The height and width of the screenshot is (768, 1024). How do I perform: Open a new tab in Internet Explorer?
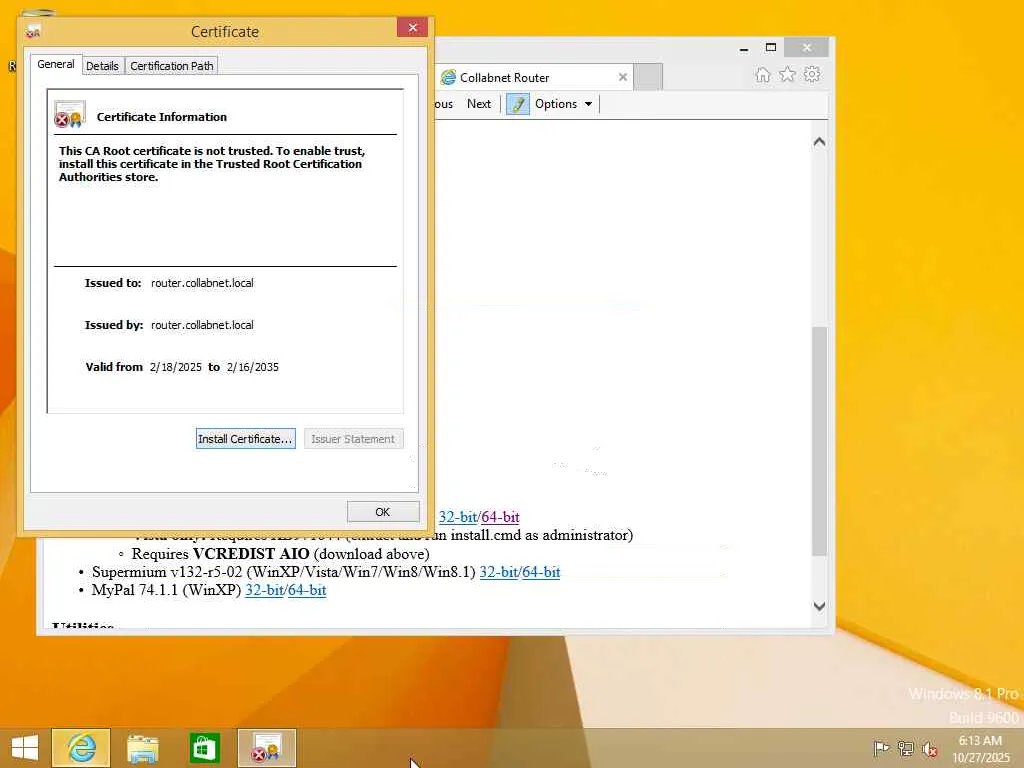(648, 77)
